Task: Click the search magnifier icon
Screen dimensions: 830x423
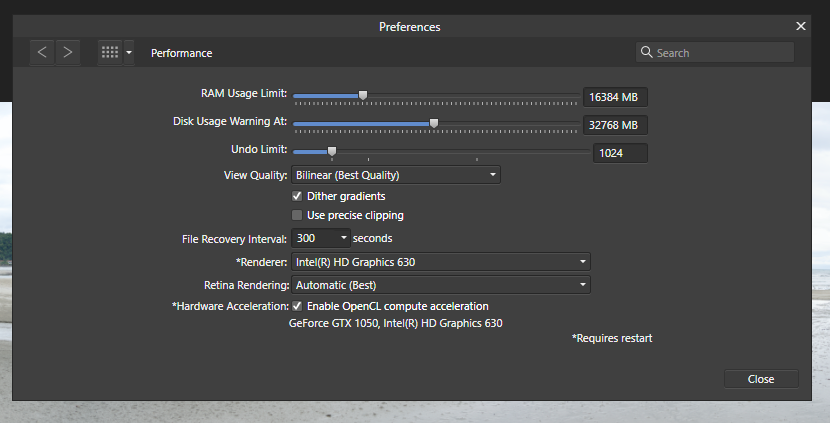Action: pos(646,52)
